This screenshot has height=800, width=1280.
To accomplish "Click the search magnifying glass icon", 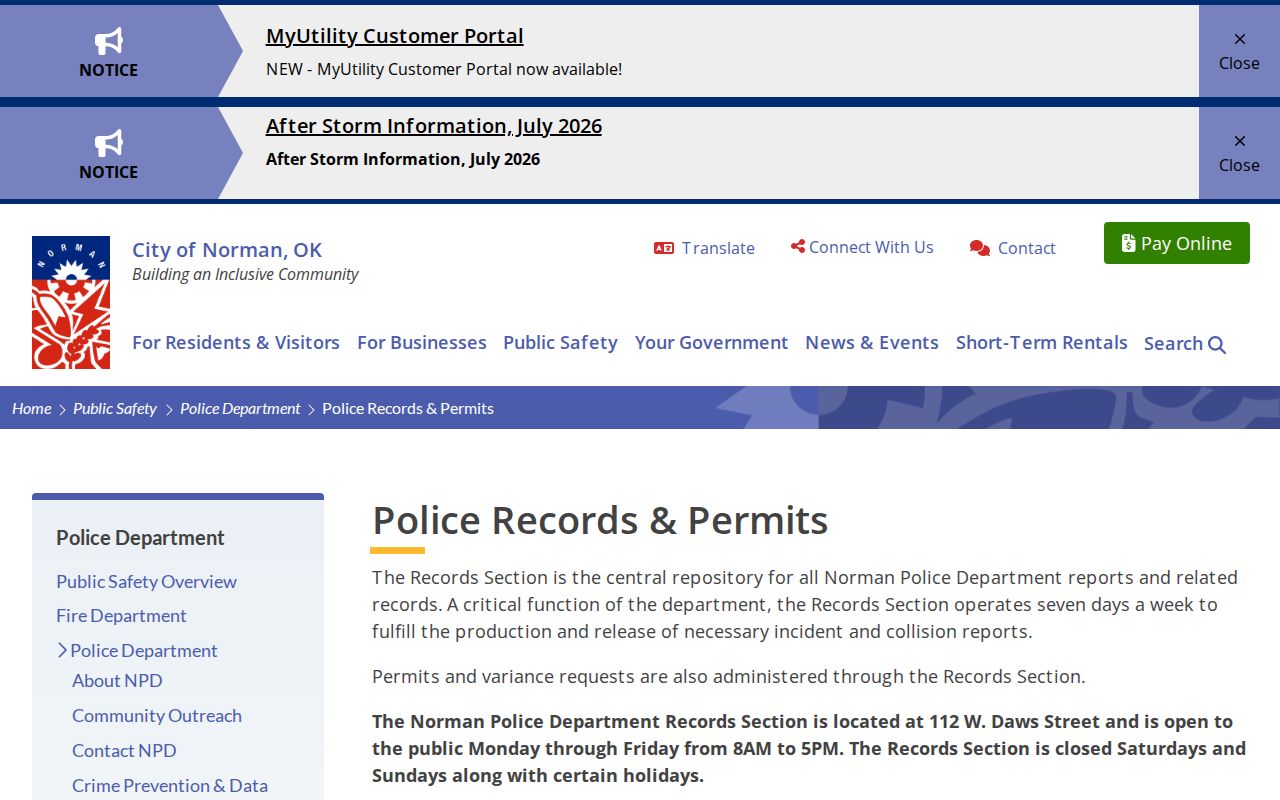I will [x=1217, y=345].
